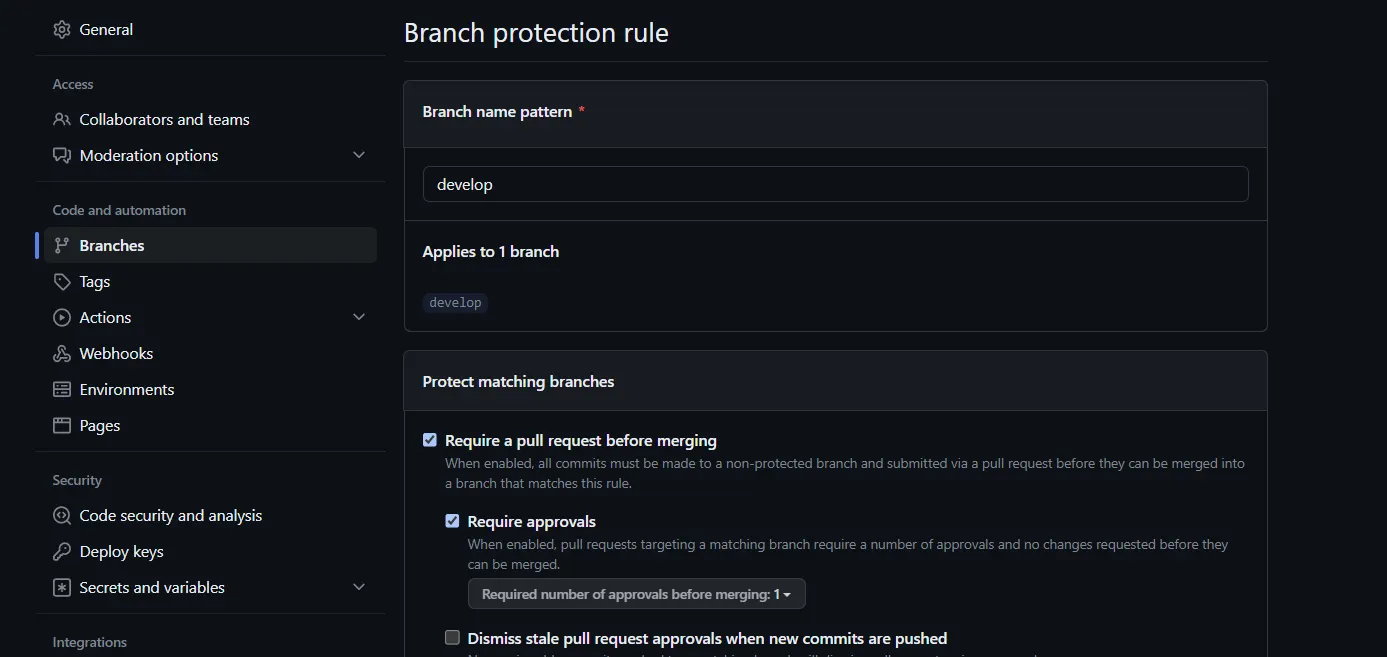Uncheck the Require approvals checkbox

[452, 521]
